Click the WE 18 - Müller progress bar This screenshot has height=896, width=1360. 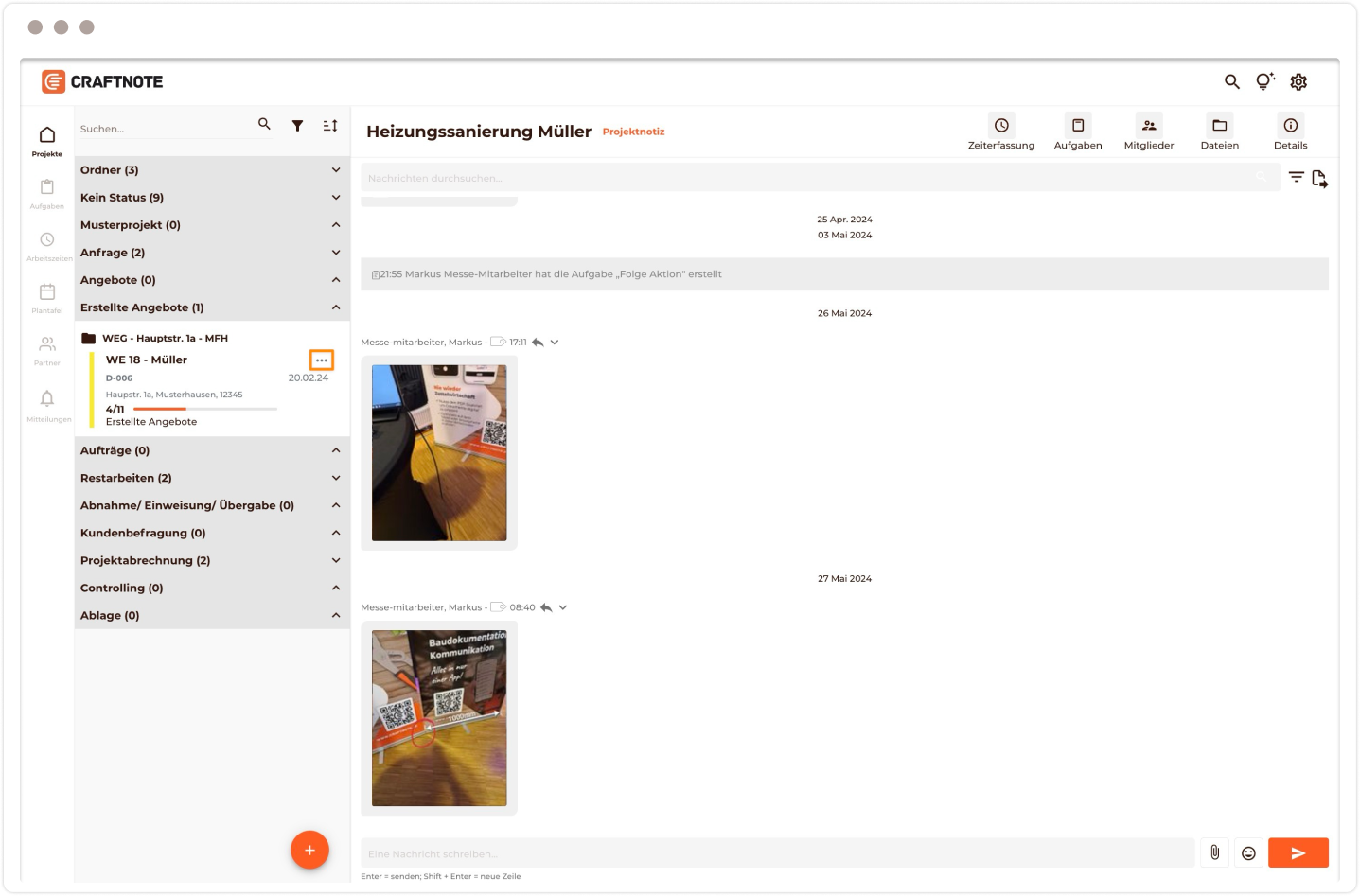(205, 409)
